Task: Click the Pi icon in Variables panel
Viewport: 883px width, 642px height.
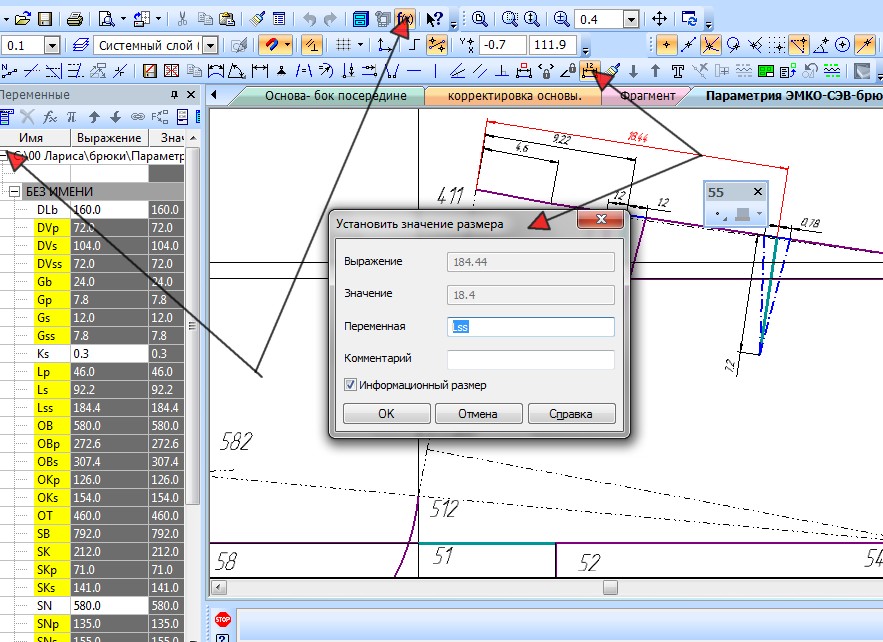Action: pyautogui.click(x=70, y=117)
